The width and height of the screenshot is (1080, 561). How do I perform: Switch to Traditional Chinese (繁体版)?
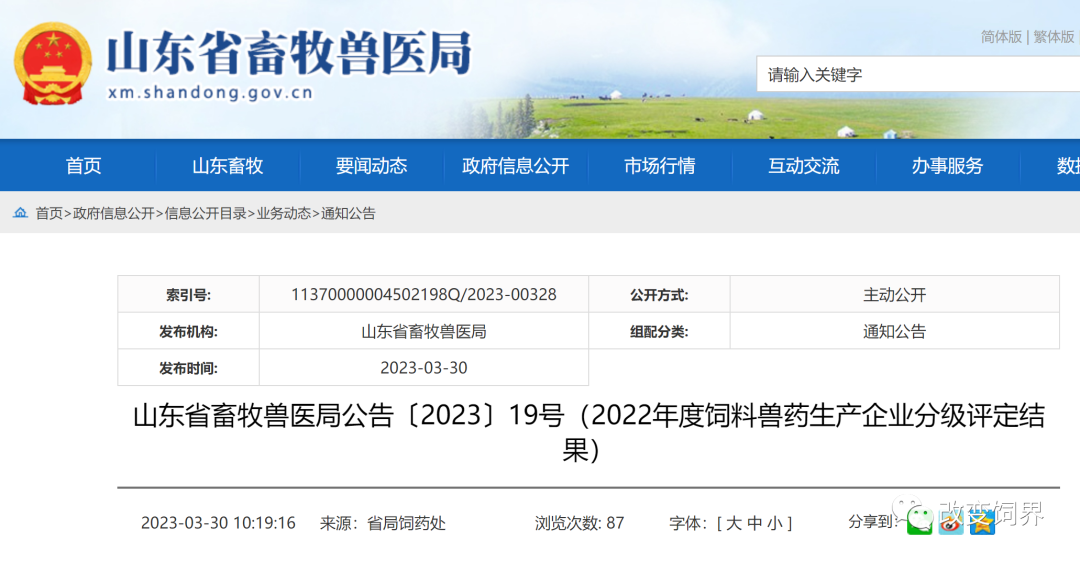click(x=1054, y=37)
